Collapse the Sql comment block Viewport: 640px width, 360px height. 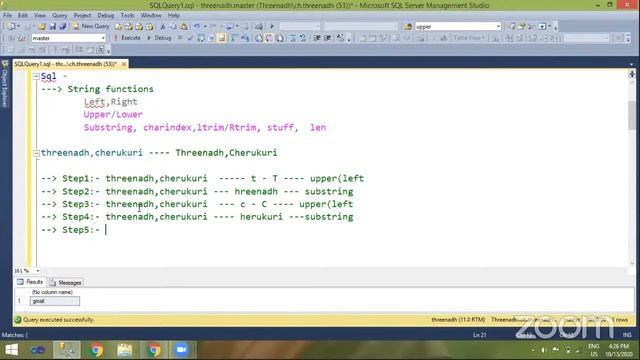pos(36,76)
